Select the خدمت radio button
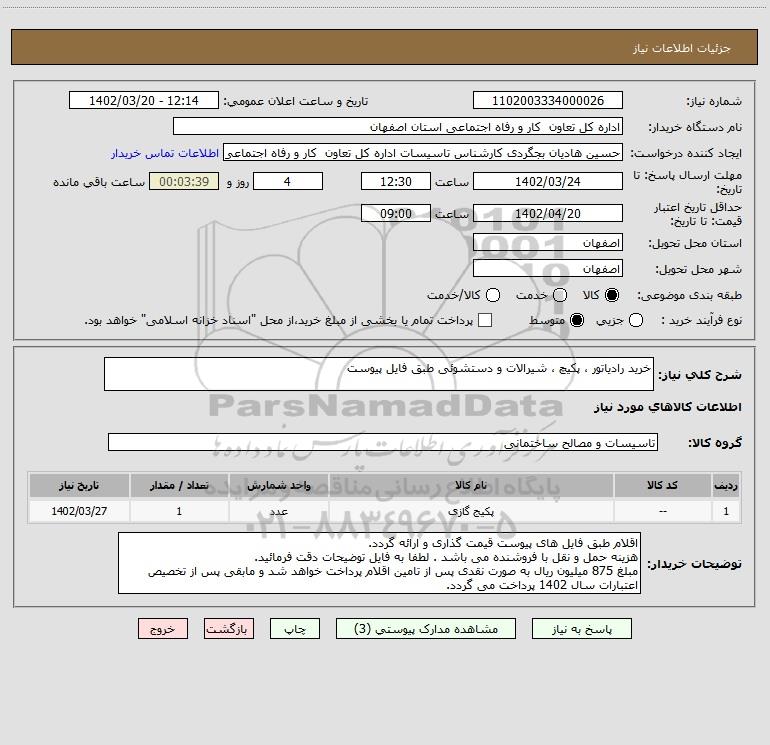This screenshot has height=745, width=770. click(560, 295)
